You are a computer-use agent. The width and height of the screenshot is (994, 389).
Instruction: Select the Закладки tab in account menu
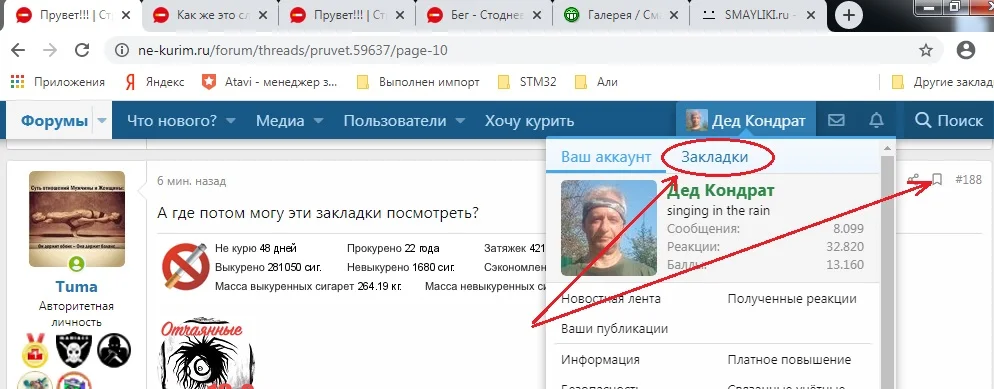[x=714, y=157]
